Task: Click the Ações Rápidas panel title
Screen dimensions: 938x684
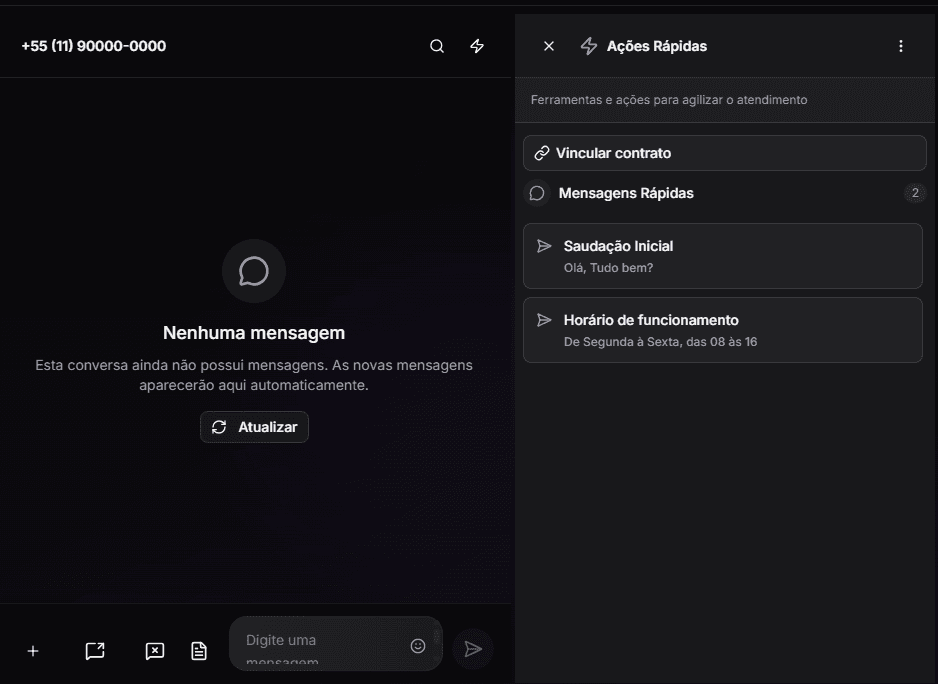Action: [x=657, y=46]
